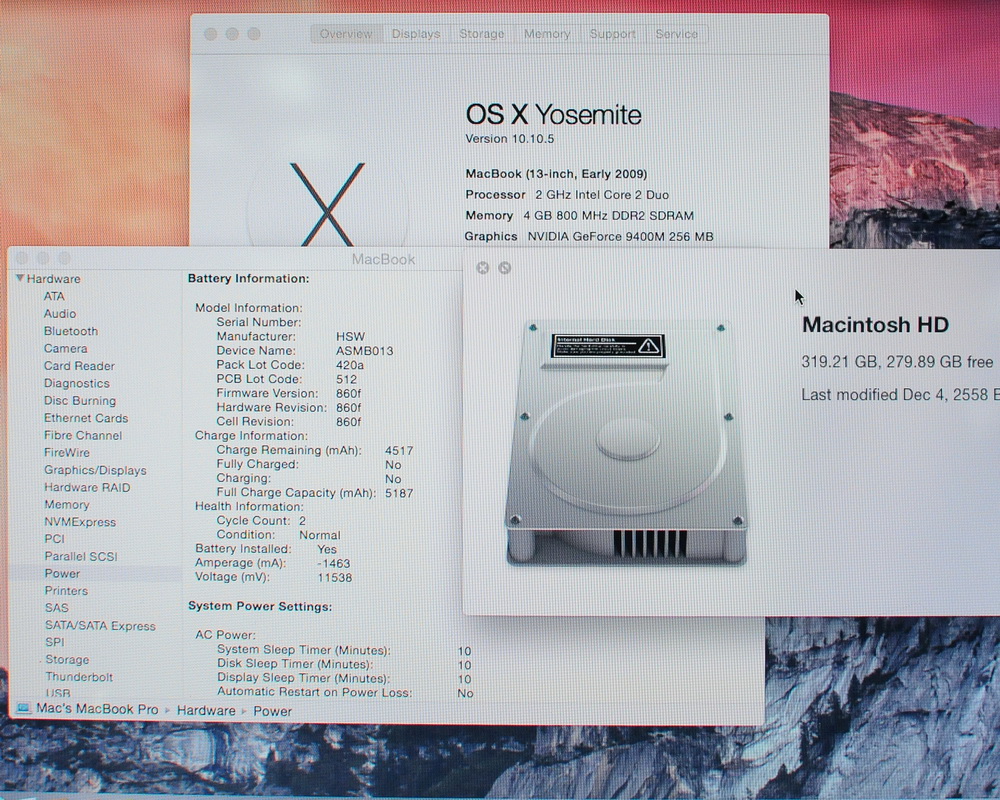Image resolution: width=1000 pixels, height=800 pixels.
Task: Click device name ASMB013 value
Action: (364, 350)
